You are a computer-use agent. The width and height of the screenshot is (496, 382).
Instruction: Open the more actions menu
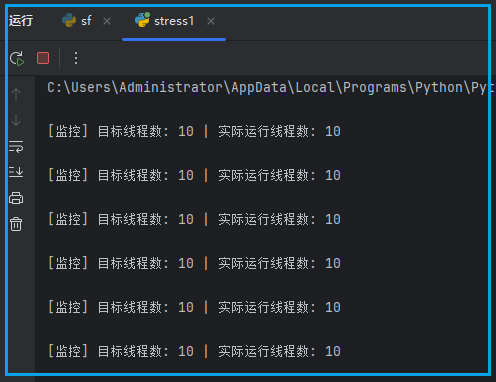point(76,58)
